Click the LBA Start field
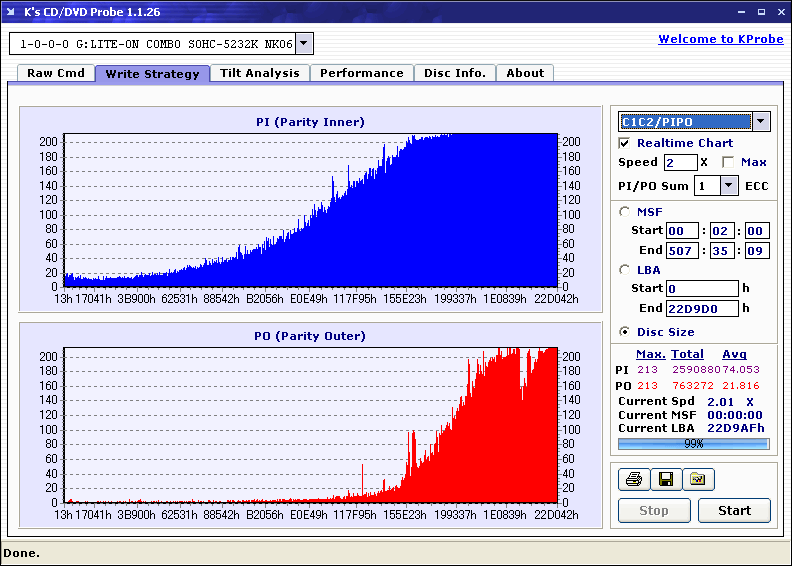Screen dimensions: 792x566 (x=703, y=288)
